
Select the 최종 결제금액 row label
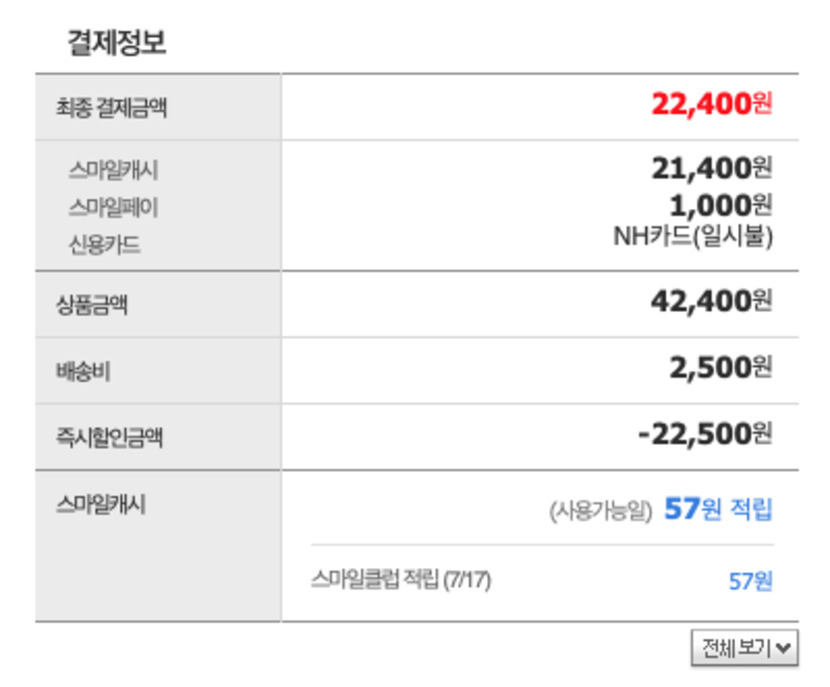111,108
